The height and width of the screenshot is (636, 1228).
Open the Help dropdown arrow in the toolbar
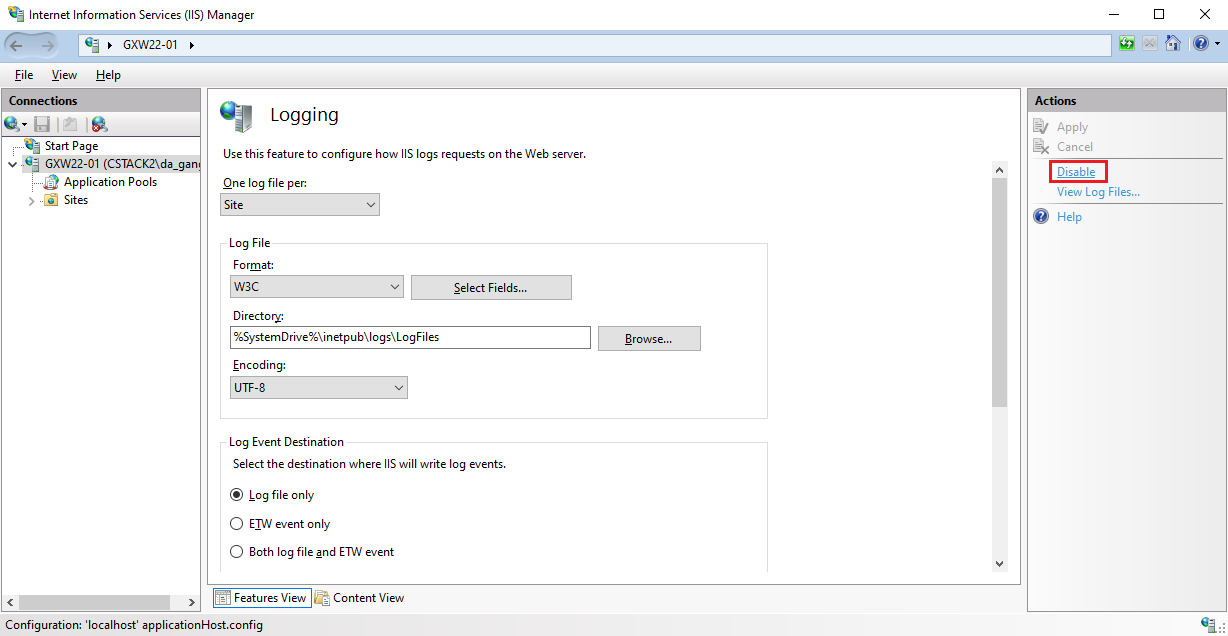point(1217,44)
